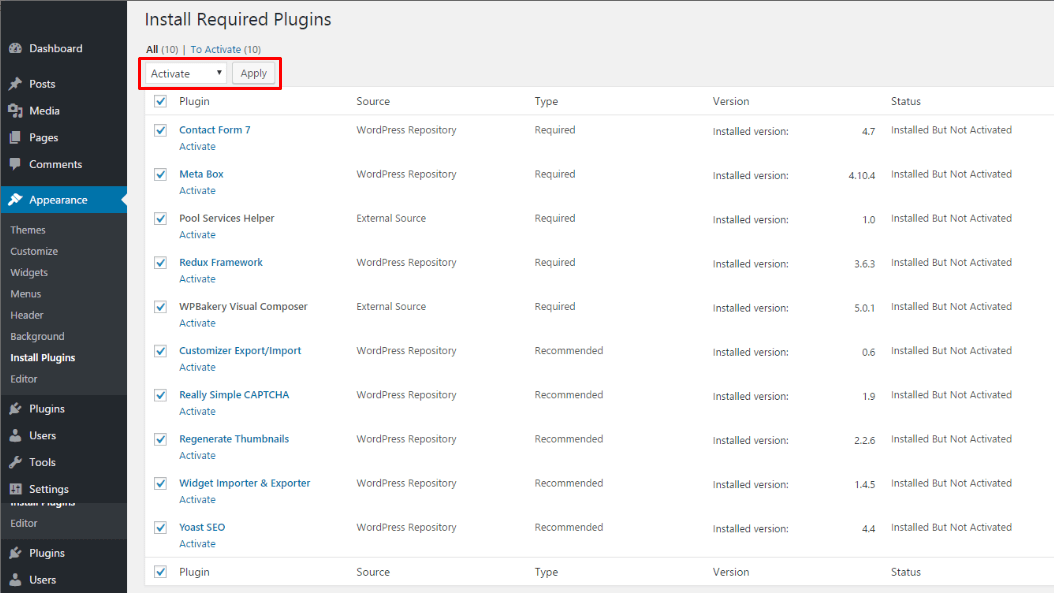Open the Contact Form 7 plugin link
This screenshot has height=593, width=1054.
point(214,130)
